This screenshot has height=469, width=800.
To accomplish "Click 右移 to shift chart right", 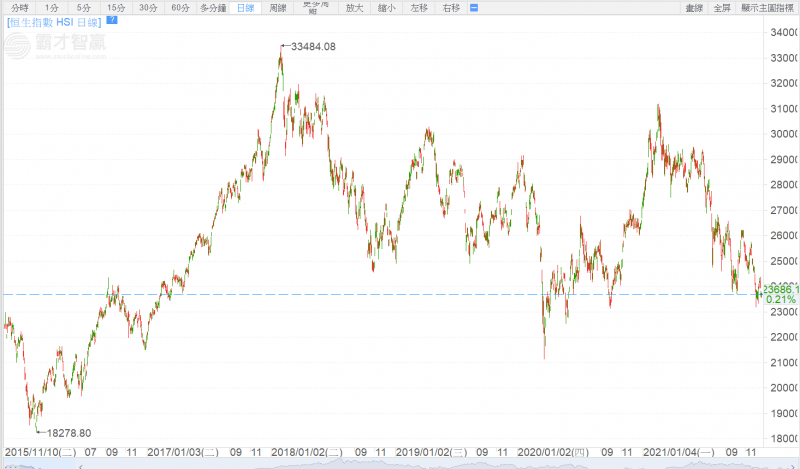I will (451, 8).
